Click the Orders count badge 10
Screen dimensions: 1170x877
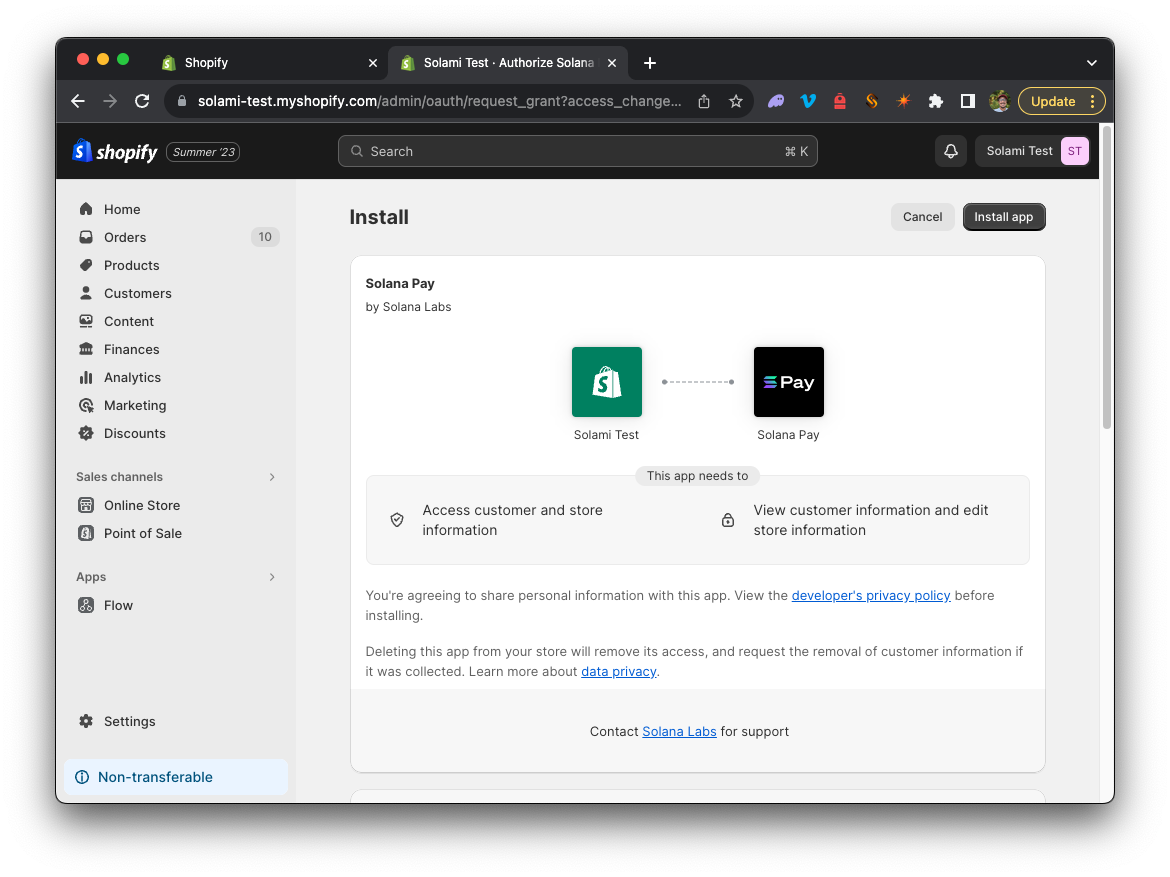(265, 237)
